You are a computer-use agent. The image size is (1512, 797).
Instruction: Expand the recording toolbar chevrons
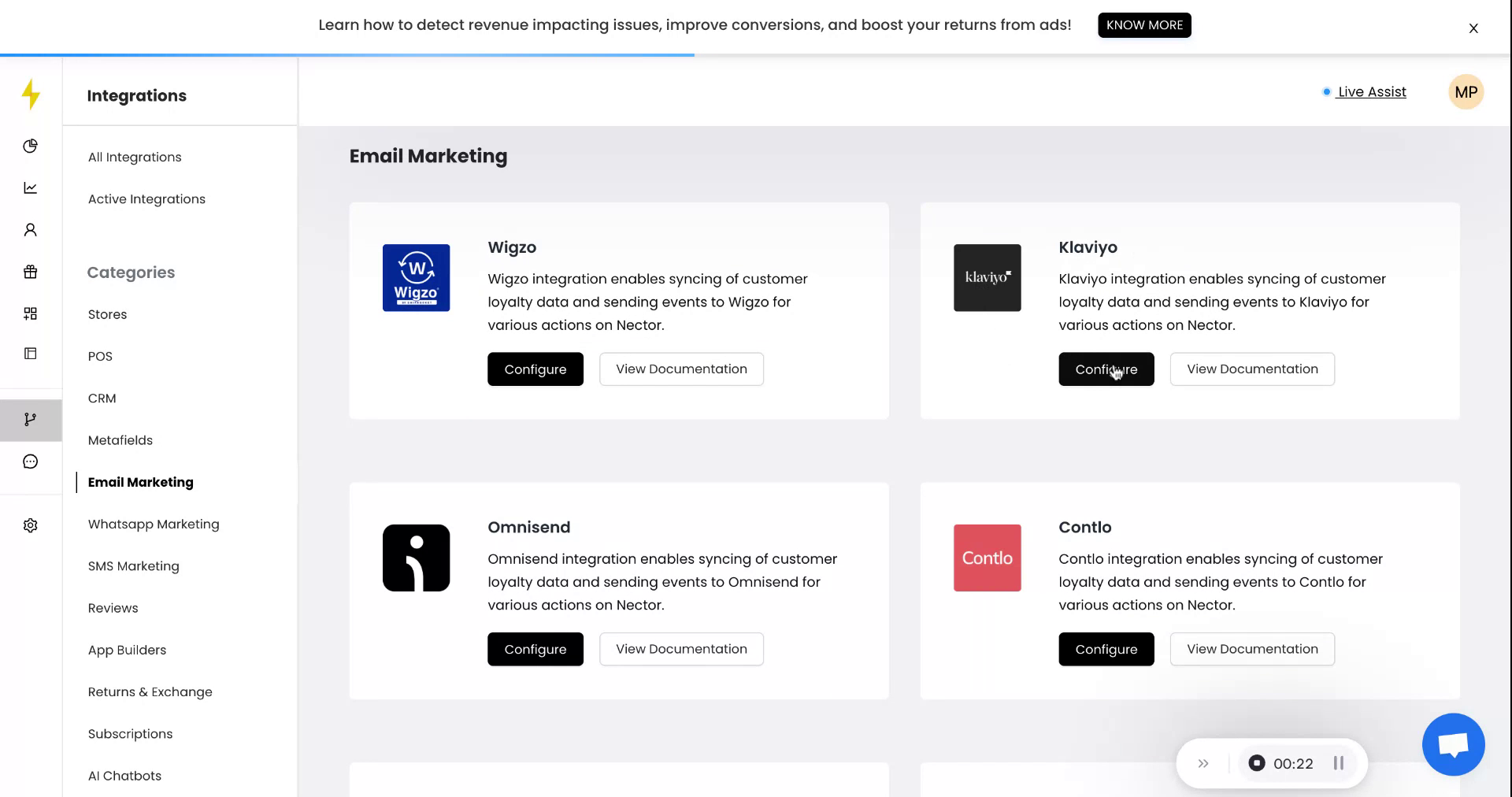click(1203, 763)
